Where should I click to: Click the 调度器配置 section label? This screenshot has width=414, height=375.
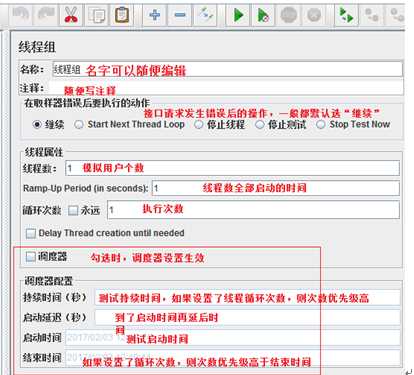point(48,281)
